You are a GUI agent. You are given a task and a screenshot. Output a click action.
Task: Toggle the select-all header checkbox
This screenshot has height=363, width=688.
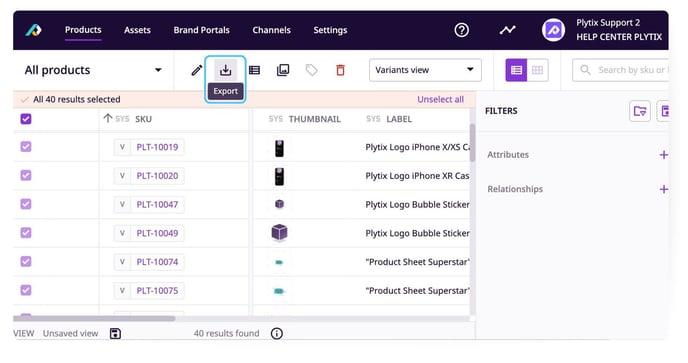(x=26, y=119)
